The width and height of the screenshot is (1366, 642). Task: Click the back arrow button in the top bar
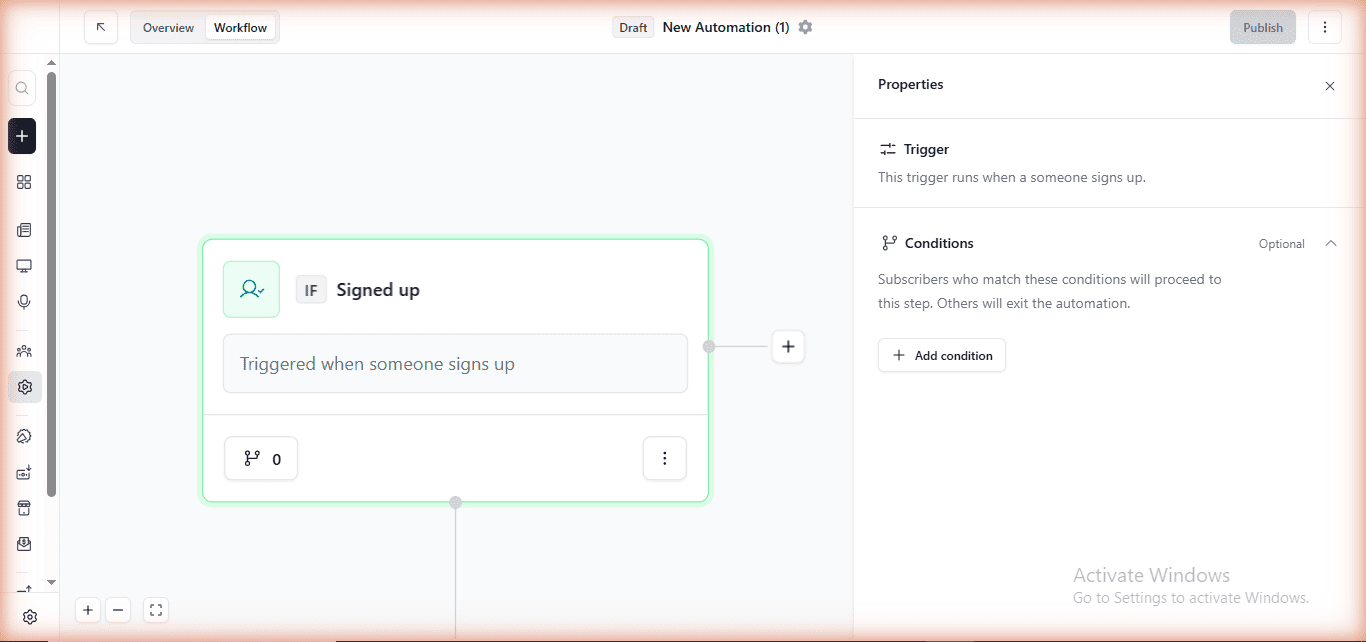(101, 27)
